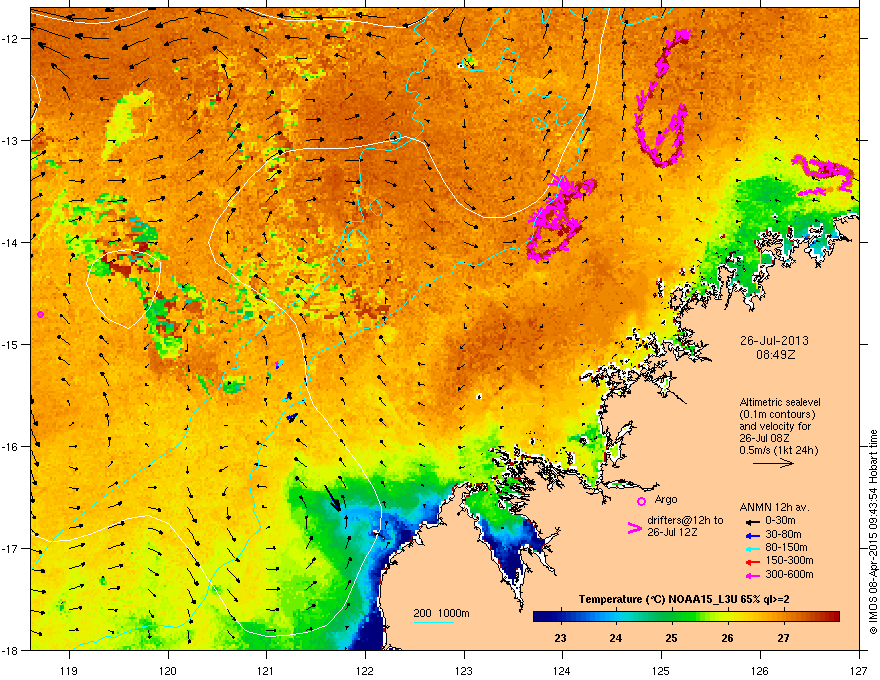This screenshot has height=680, width=880.
Task: Click the magenta drifter track near 126.7°E 13.3°S
Action: click(x=822, y=175)
